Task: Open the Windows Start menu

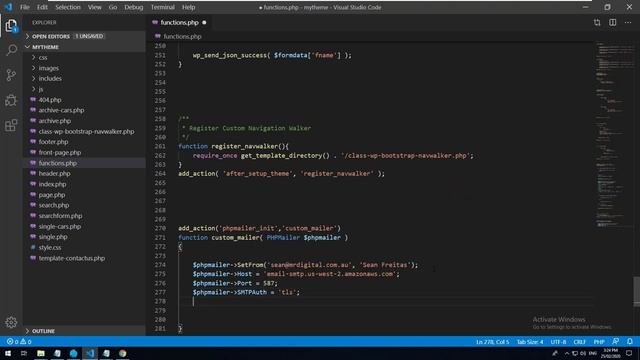Action: [x=8, y=353]
